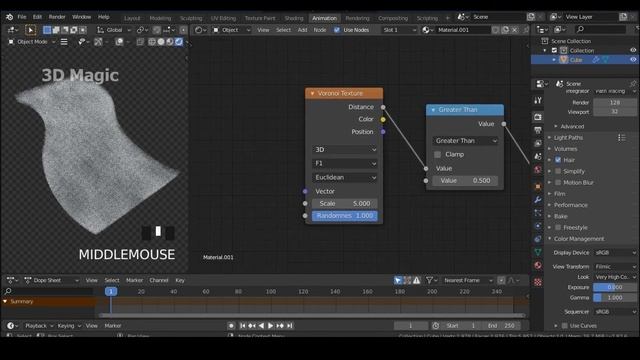The height and width of the screenshot is (360, 640).
Task: Open the File menu
Action: pyautogui.click(x=22, y=17)
